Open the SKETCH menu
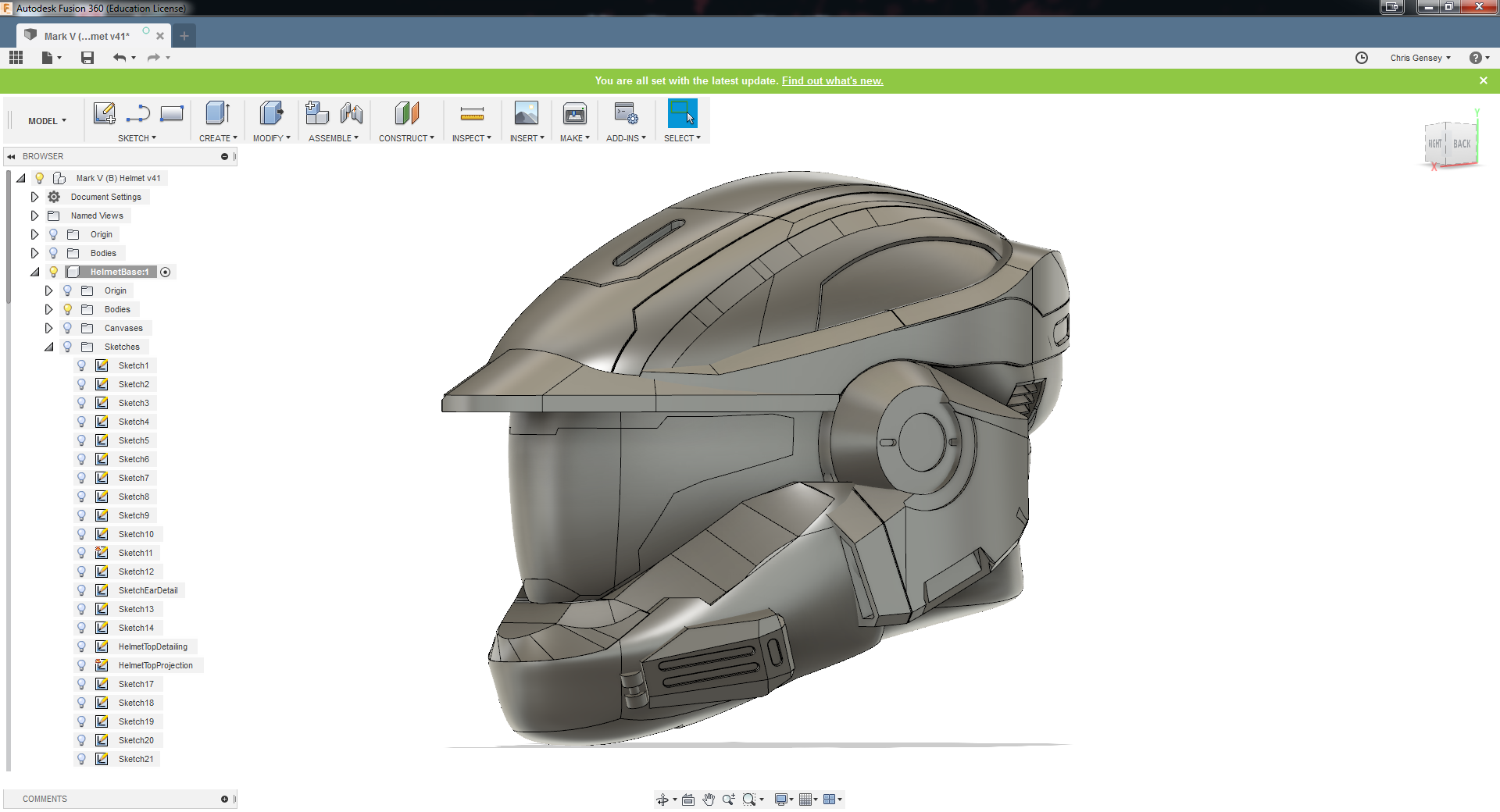Screen dimensions: 1500x812 pyautogui.click(x=137, y=138)
